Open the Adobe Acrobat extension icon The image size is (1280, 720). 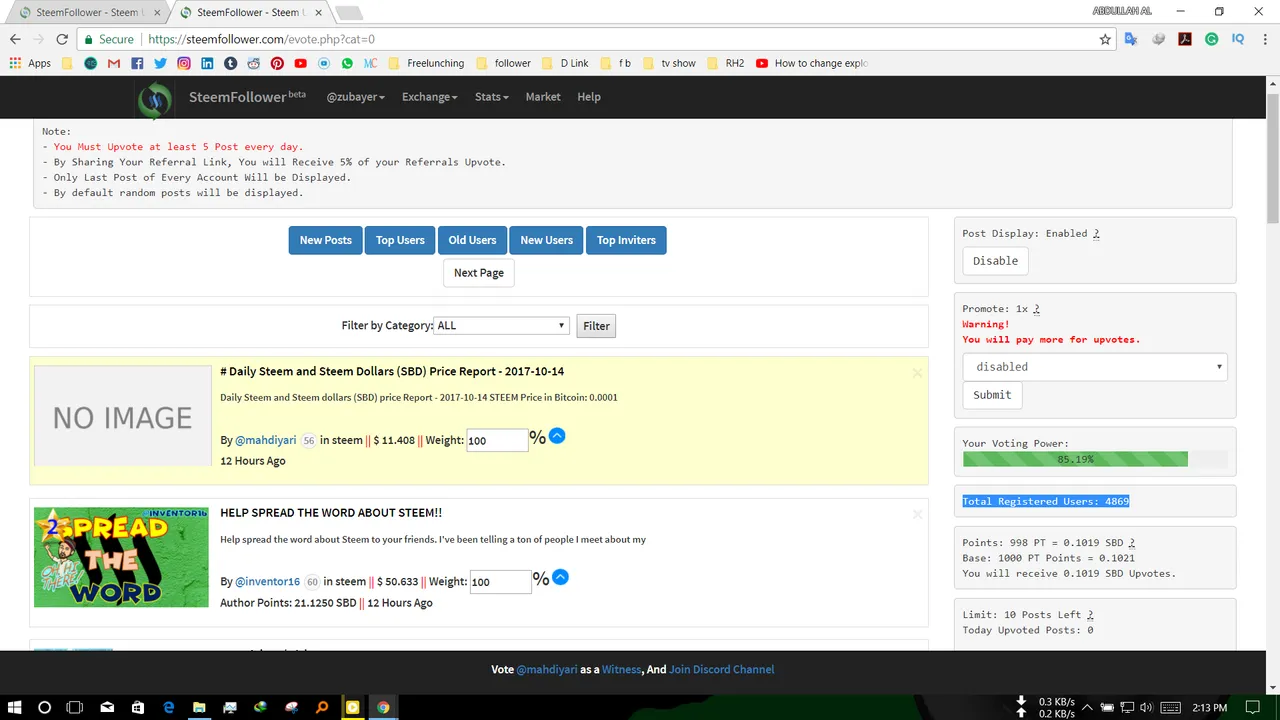point(1185,39)
